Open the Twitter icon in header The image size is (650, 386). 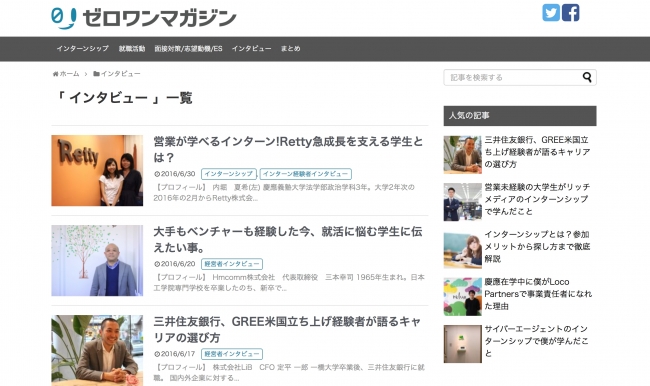tap(551, 13)
